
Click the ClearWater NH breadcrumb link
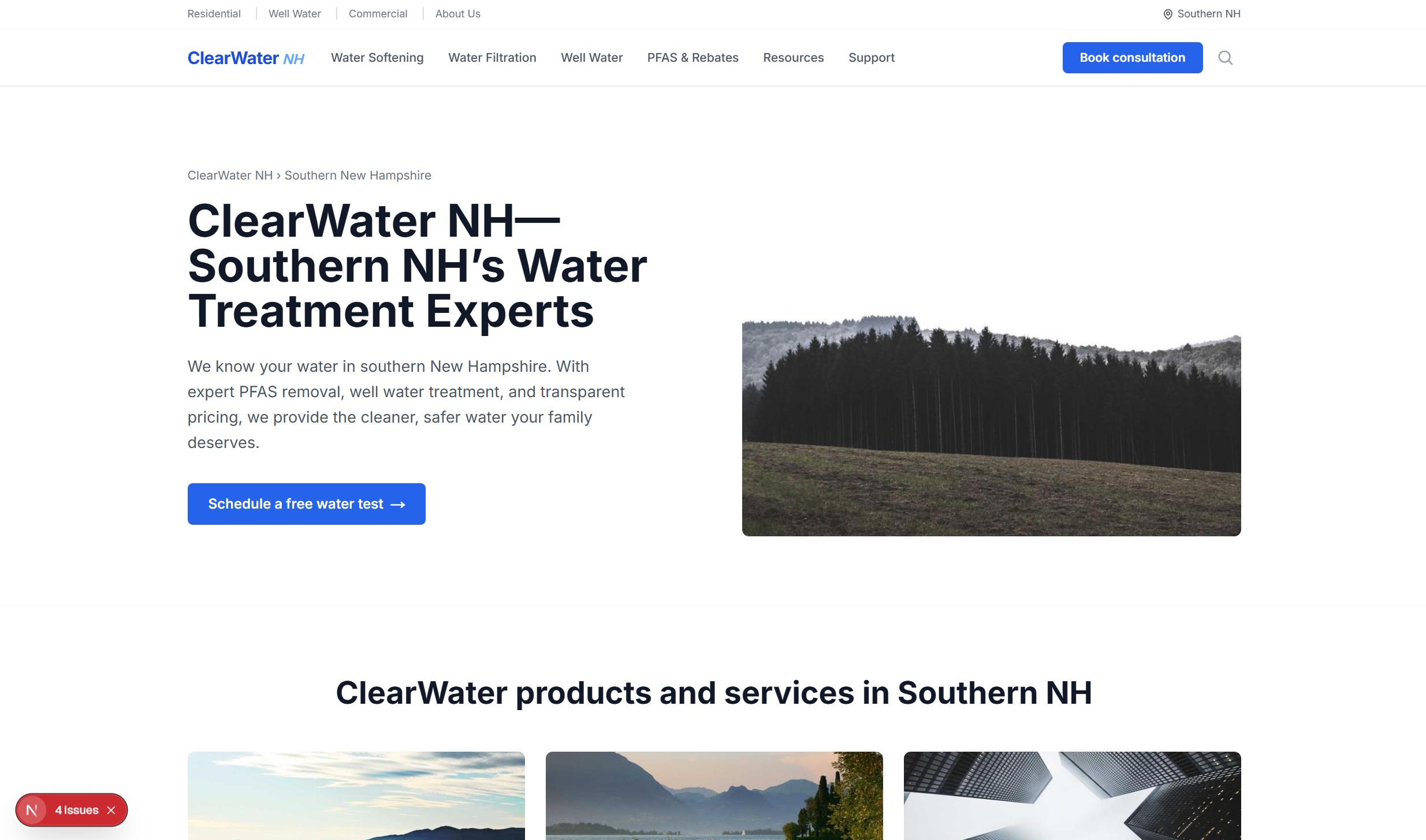pyautogui.click(x=230, y=176)
